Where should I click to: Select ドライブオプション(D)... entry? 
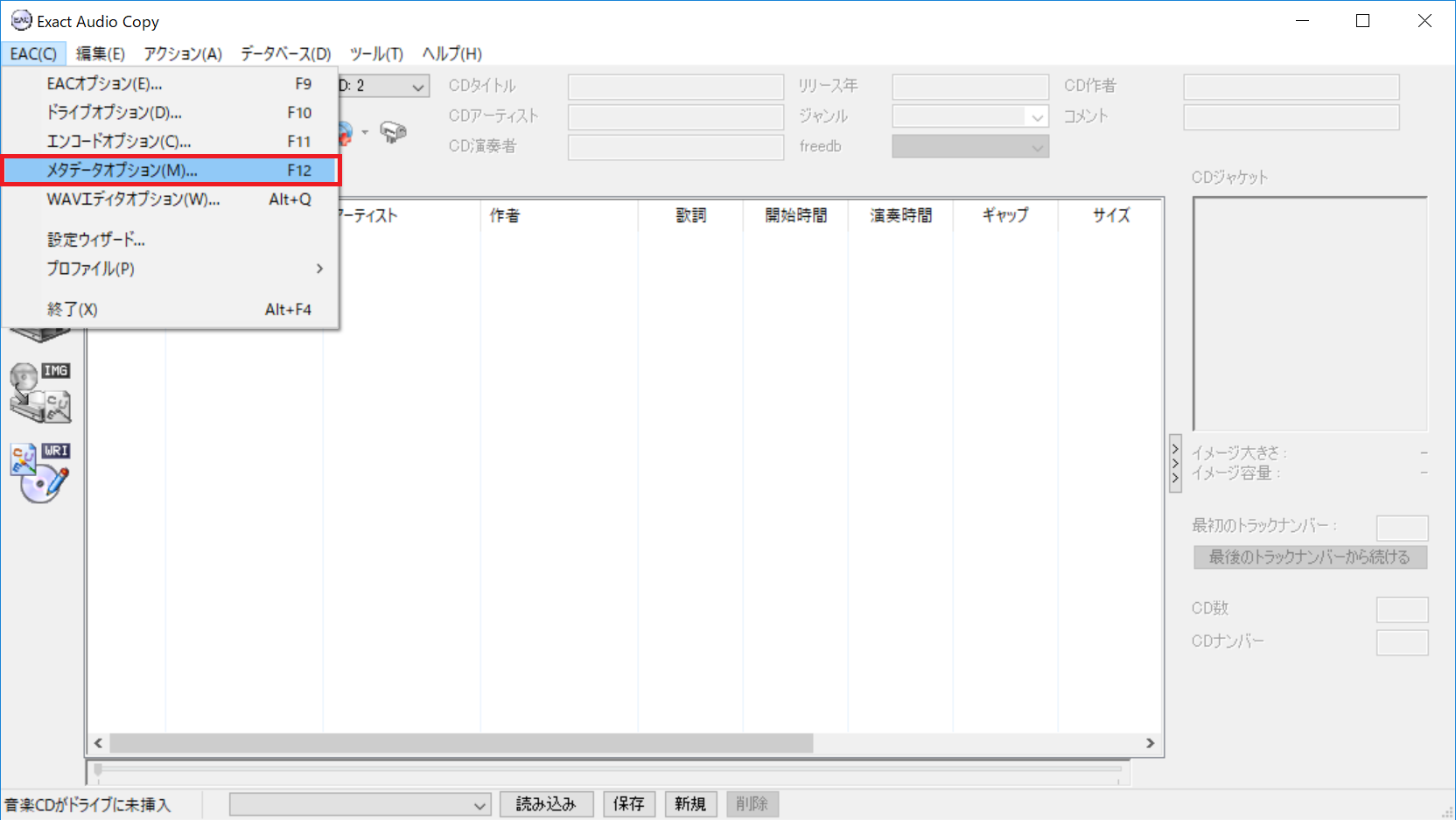coord(171,113)
